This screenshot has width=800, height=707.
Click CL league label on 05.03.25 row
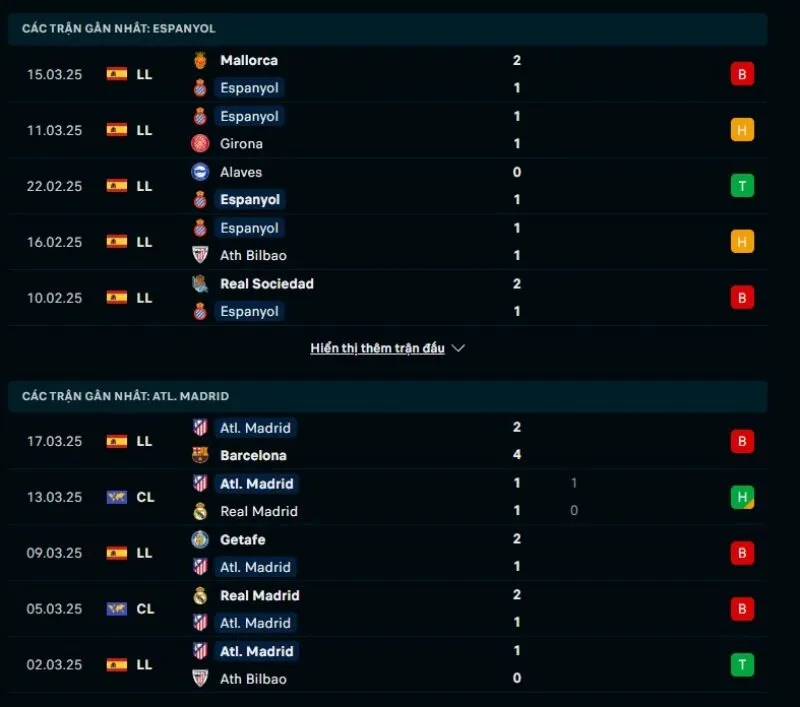[145, 609]
